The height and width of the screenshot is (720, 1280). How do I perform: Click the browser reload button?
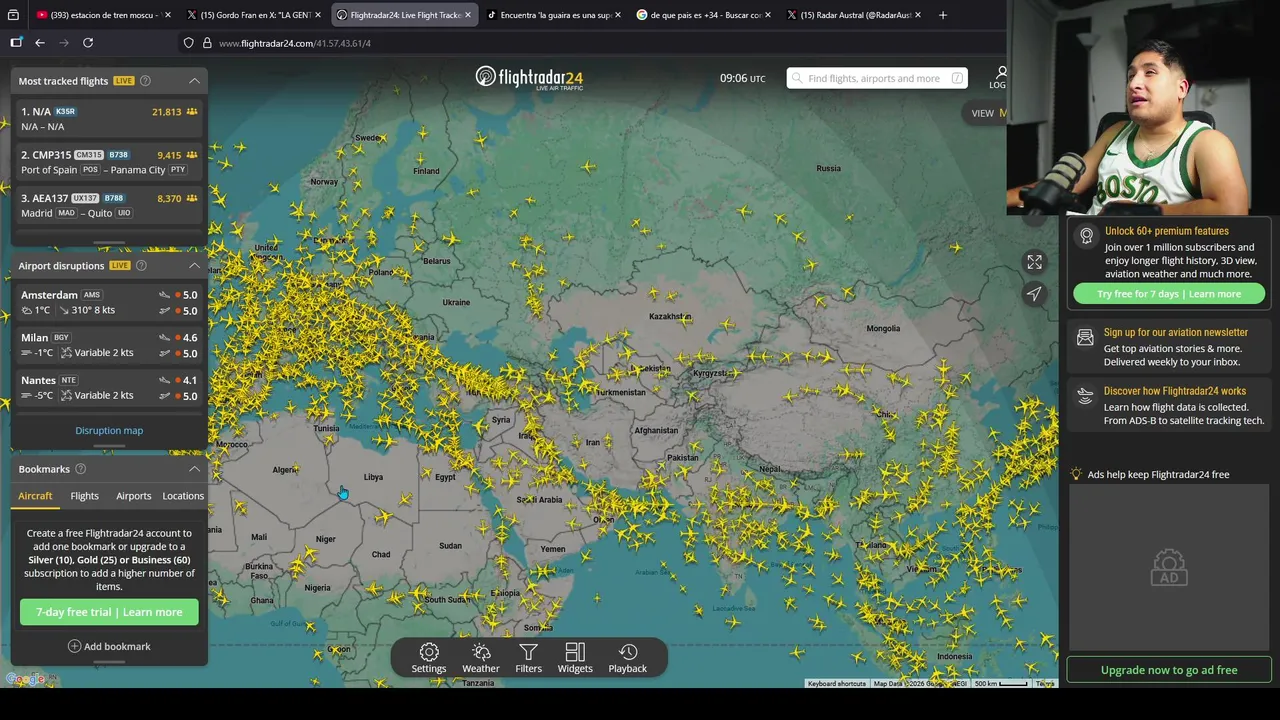pyautogui.click(x=88, y=43)
